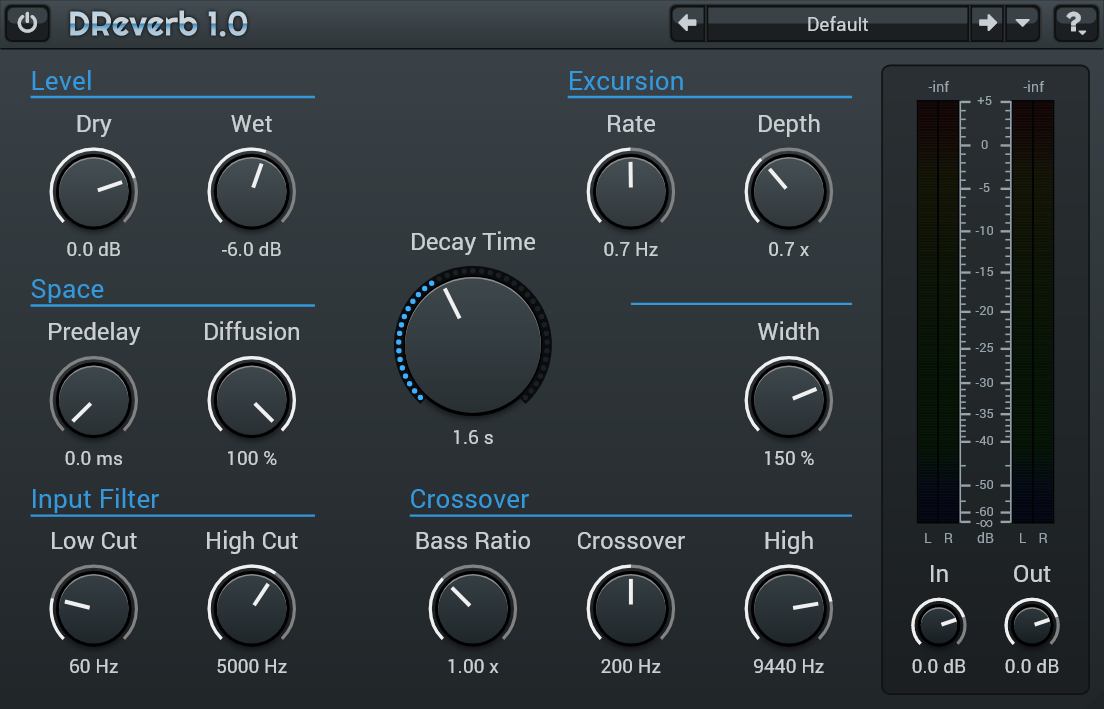Click the Default preset name field
1104x709 pixels.
coord(837,24)
